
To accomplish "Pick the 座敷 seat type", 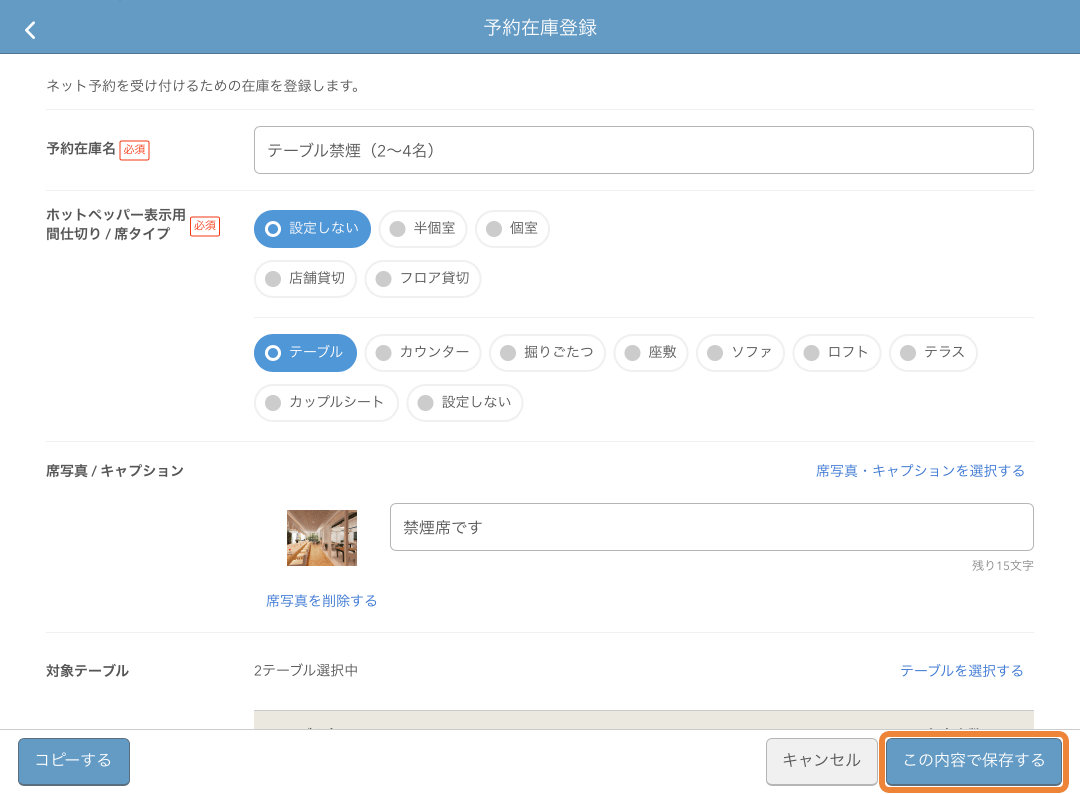I will 651,353.
